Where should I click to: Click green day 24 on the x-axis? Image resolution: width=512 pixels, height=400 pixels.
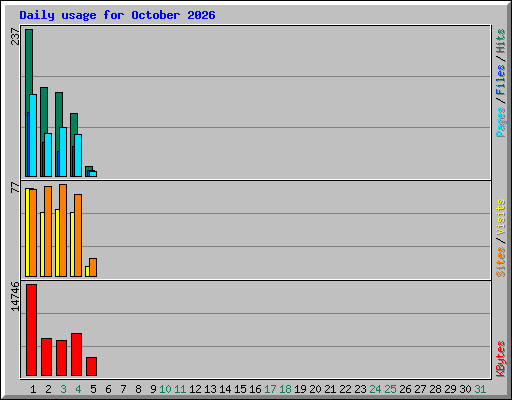pos(375,389)
